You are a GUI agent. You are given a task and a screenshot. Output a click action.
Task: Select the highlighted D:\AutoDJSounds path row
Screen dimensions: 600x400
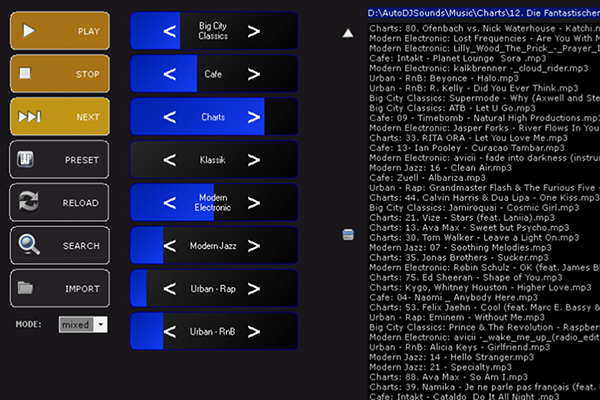(484, 13)
